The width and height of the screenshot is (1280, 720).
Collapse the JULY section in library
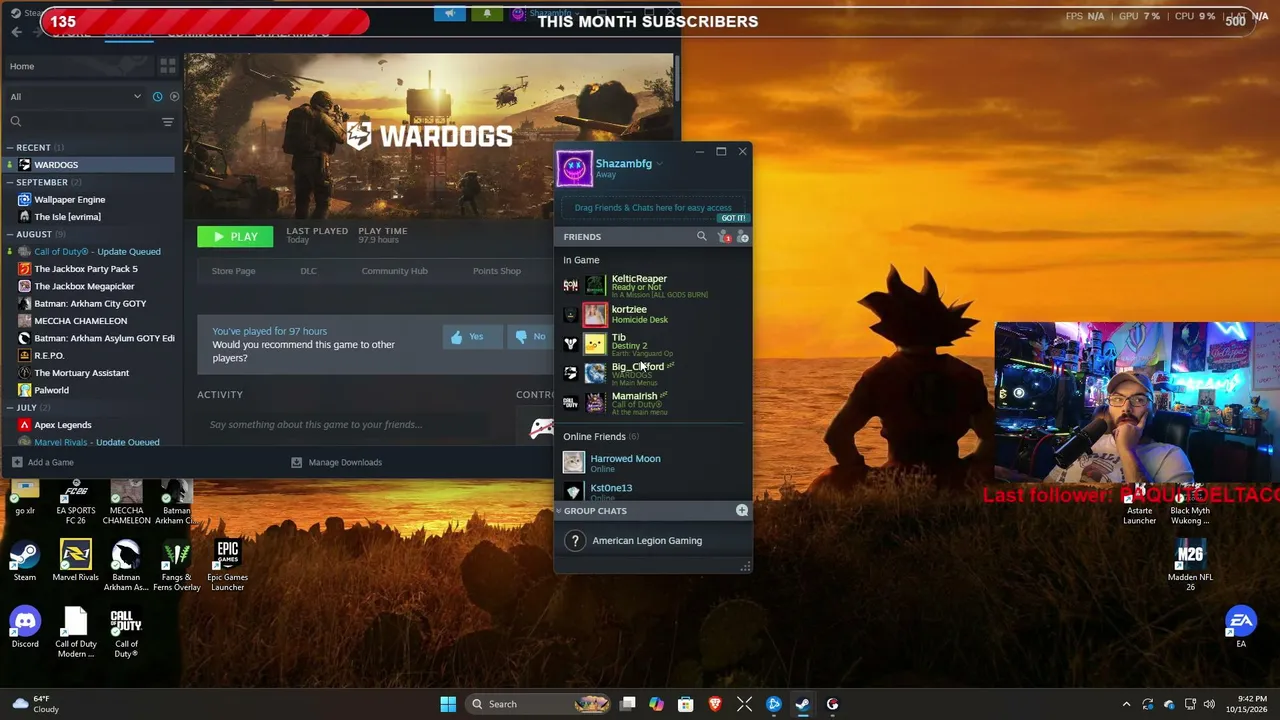(10, 408)
